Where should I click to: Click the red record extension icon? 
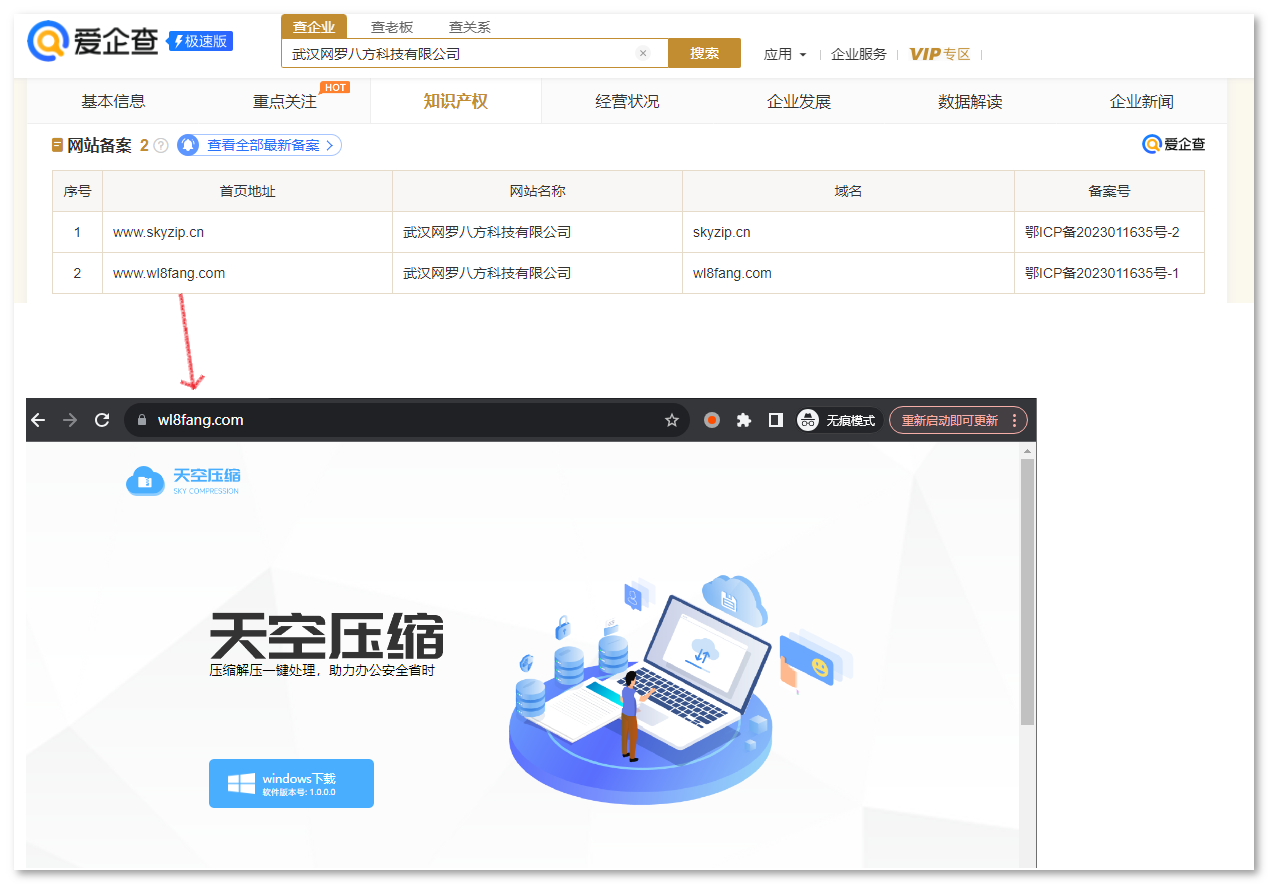coord(712,420)
